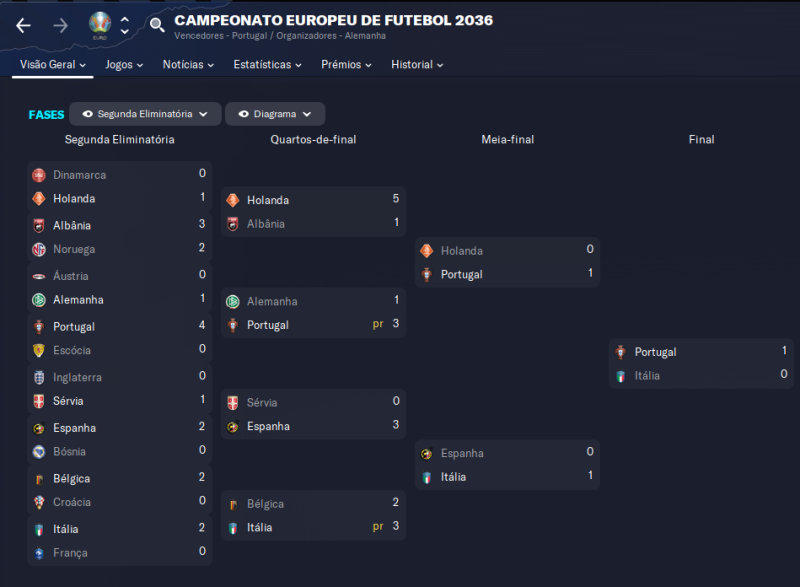Click the Itália flag in Meia-final
This screenshot has width=800, height=587.
click(x=427, y=477)
